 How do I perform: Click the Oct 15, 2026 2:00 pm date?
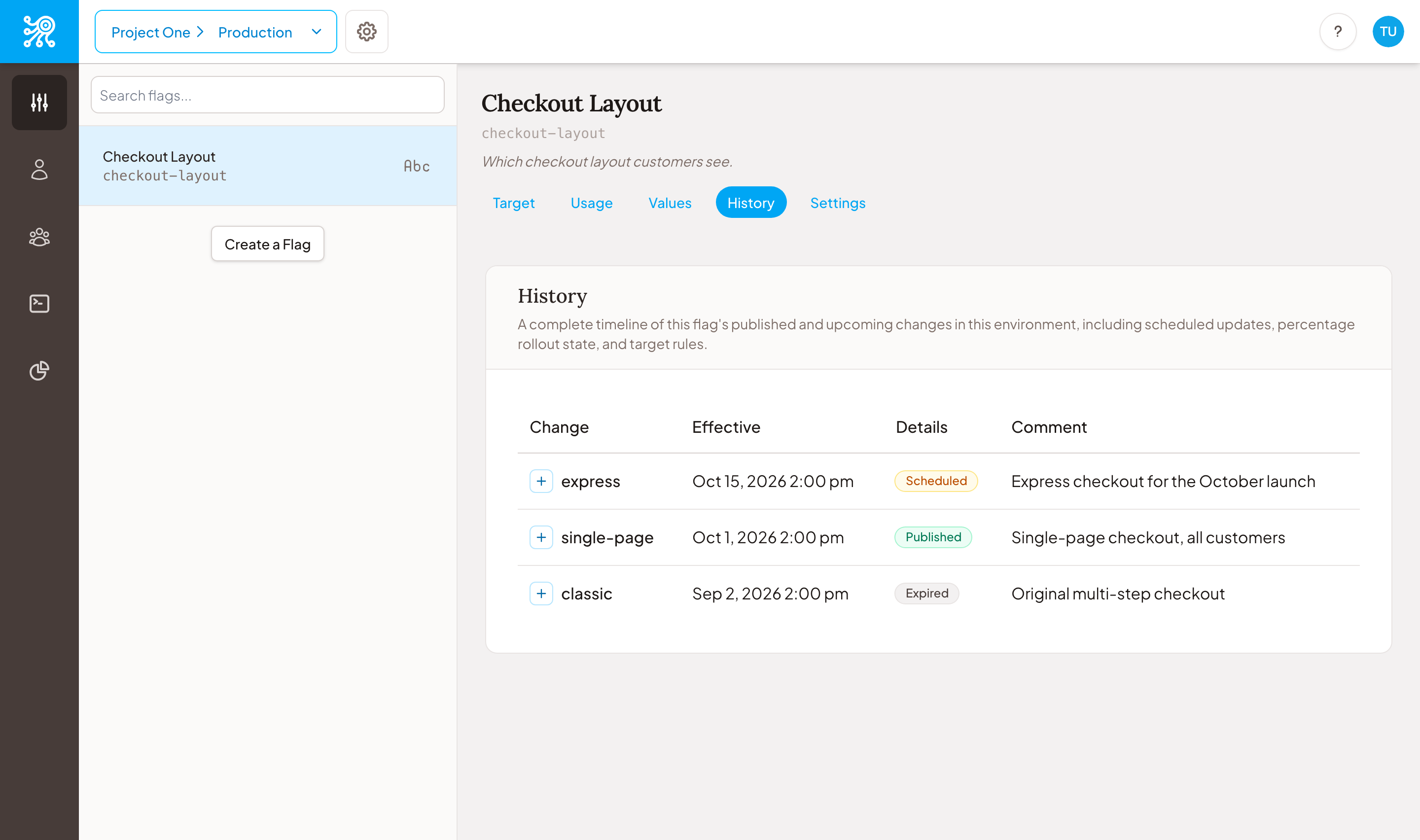click(773, 481)
